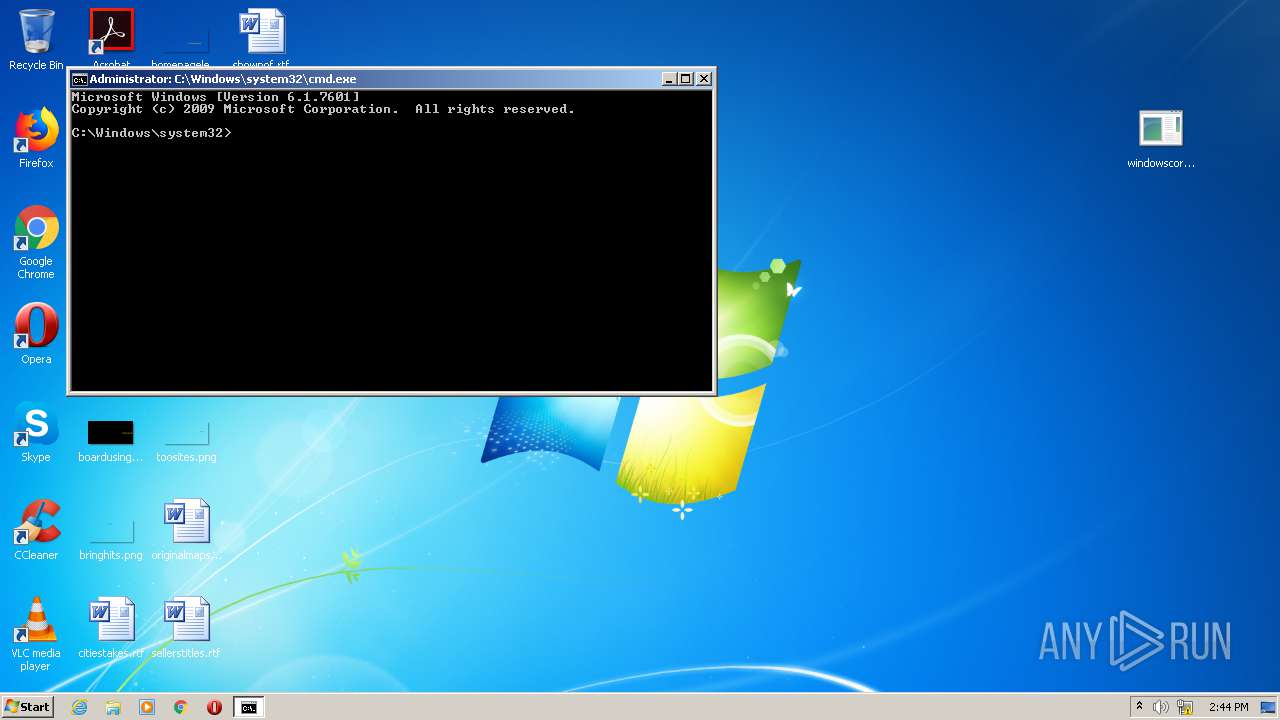The height and width of the screenshot is (720, 1280).
Task: Launch Chrome from the taskbar
Action: [181, 707]
